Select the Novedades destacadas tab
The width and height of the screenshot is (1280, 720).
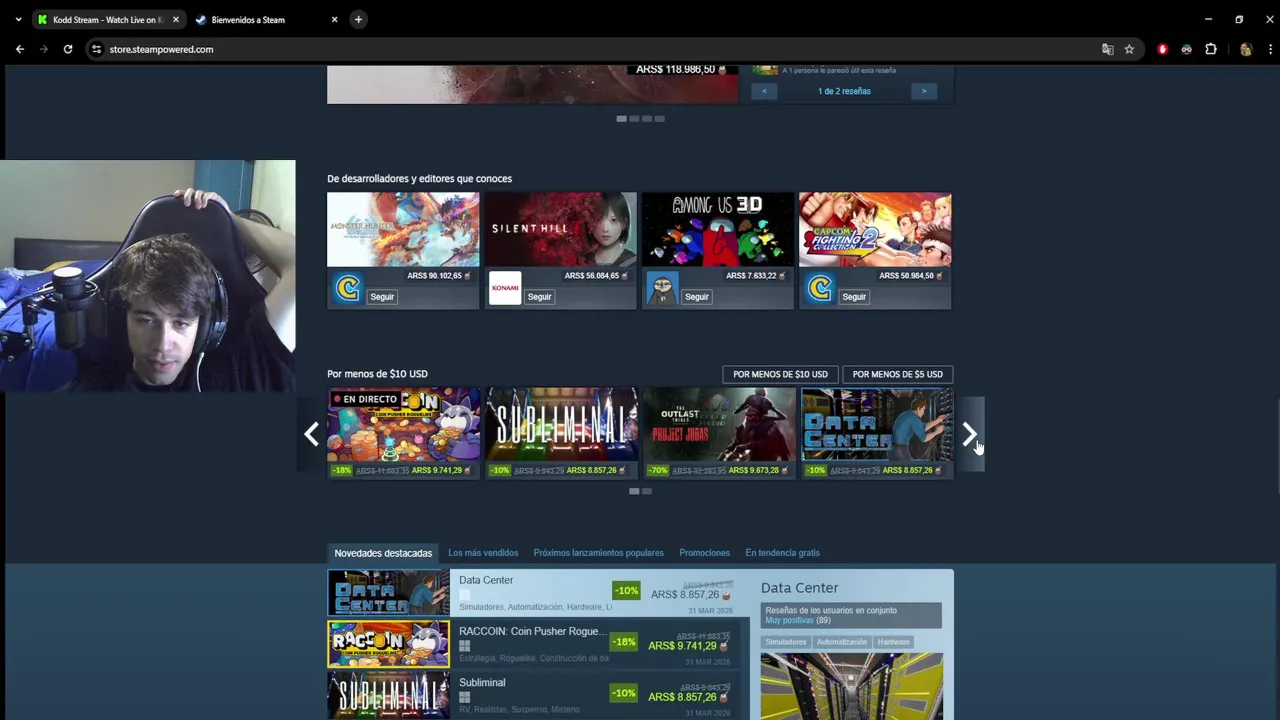tap(383, 553)
